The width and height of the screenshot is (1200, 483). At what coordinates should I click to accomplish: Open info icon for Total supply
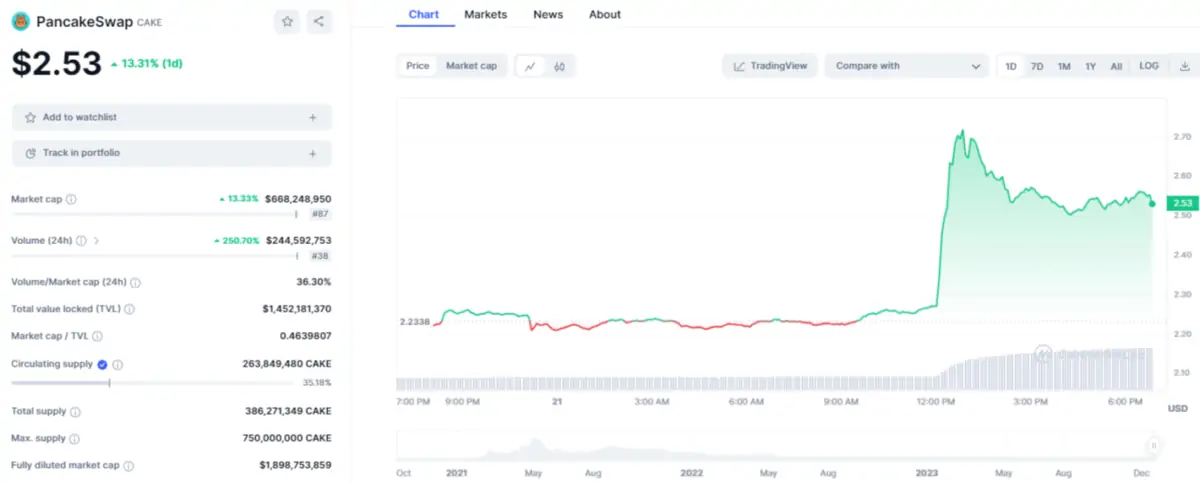click(76, 411)
